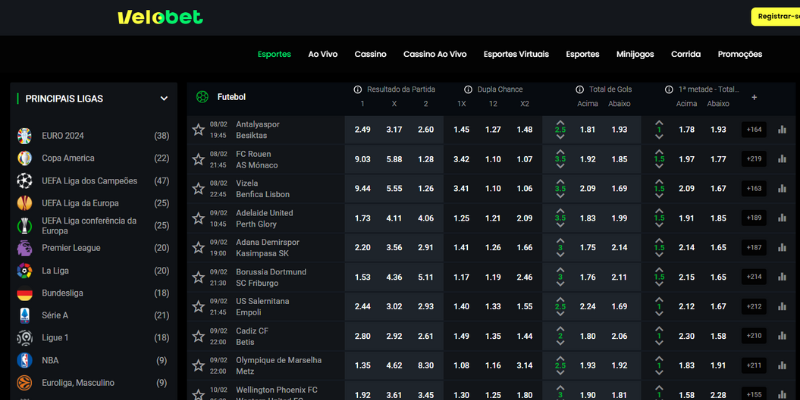Favorite Borussia Dortmund vs SC Friburgo
800x400 pixels.
pos(198,278)
